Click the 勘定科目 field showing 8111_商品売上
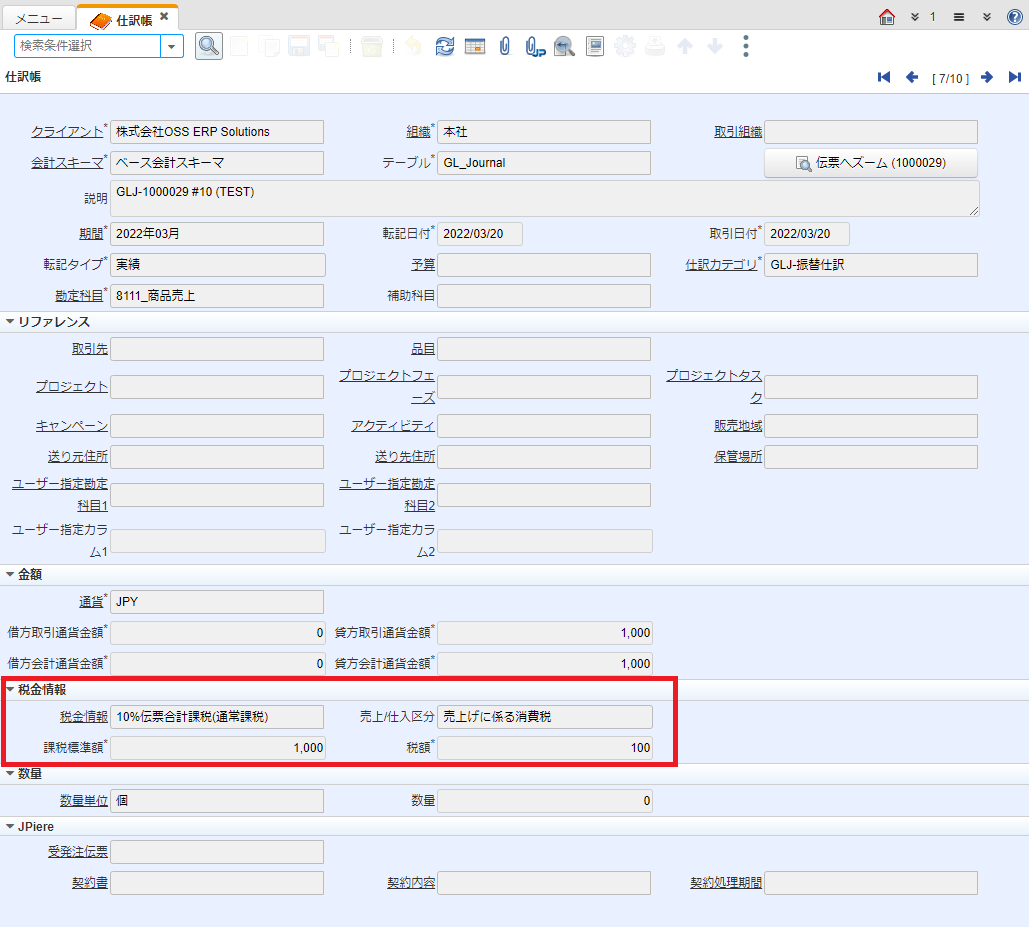Screen dimensions: 1029x927 (x=217, y=296)
